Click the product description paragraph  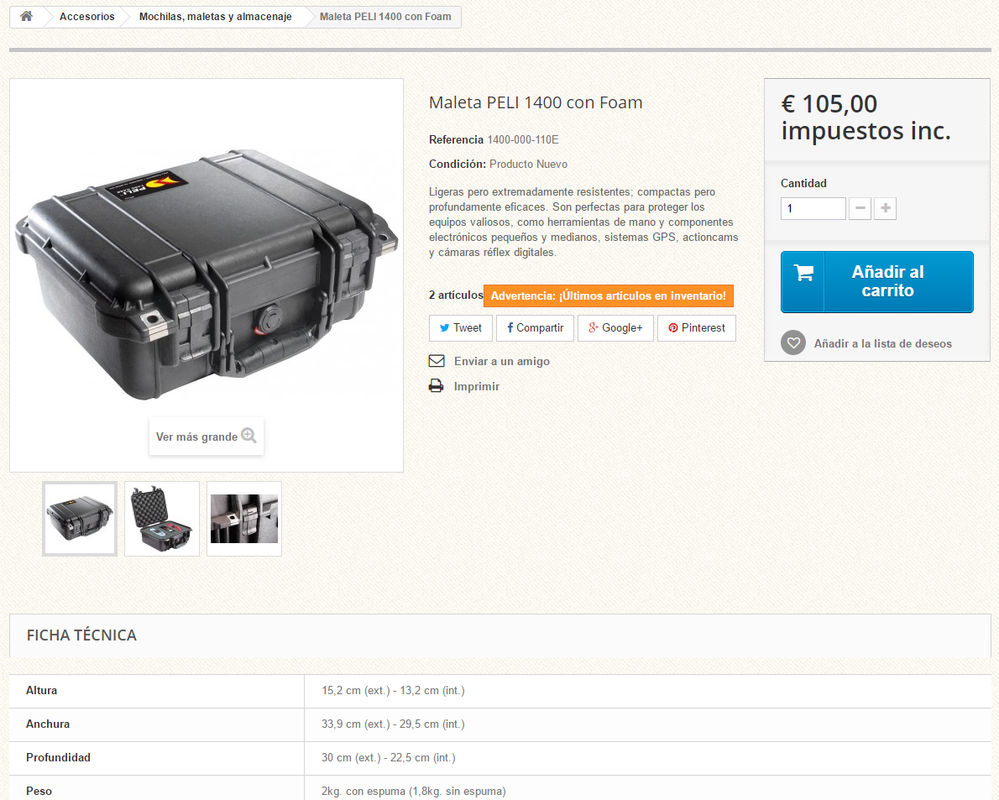pyautogui.click(x=584, y=222)
